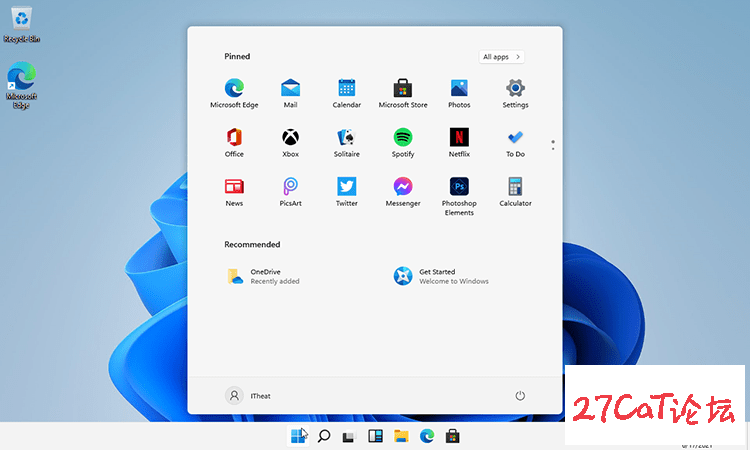Click the All apps button
The image size is (750, 450).
click(501, 57)
